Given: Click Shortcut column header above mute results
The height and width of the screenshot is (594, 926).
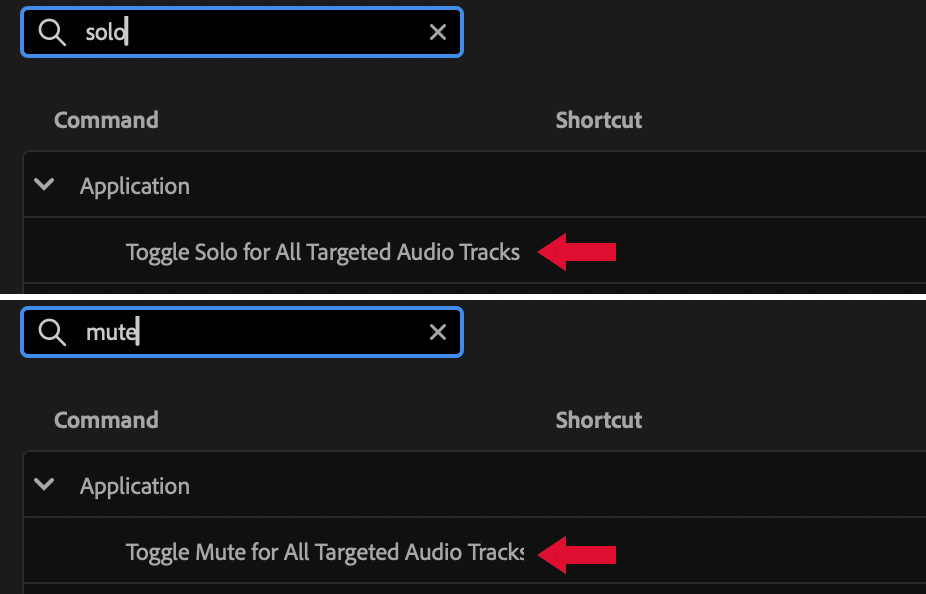Looking at the screenshot, I should (598, 420).
